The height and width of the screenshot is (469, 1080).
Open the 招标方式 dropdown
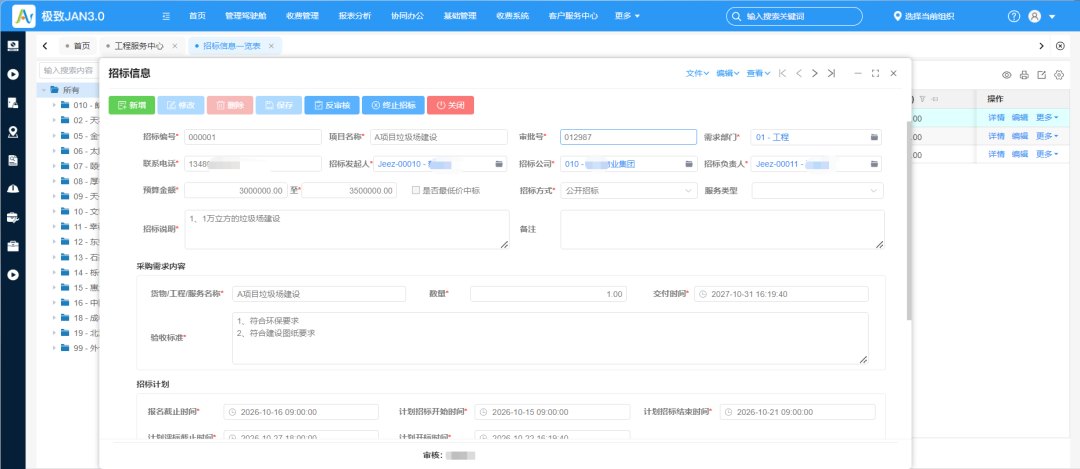click(x=628, y=190)
